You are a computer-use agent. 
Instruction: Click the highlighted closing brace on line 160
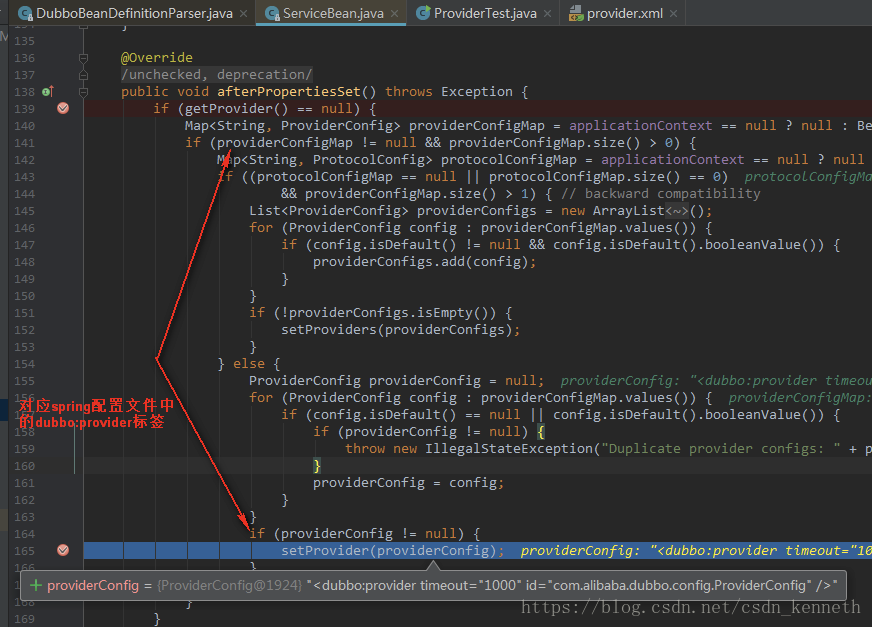coord(317,465)
